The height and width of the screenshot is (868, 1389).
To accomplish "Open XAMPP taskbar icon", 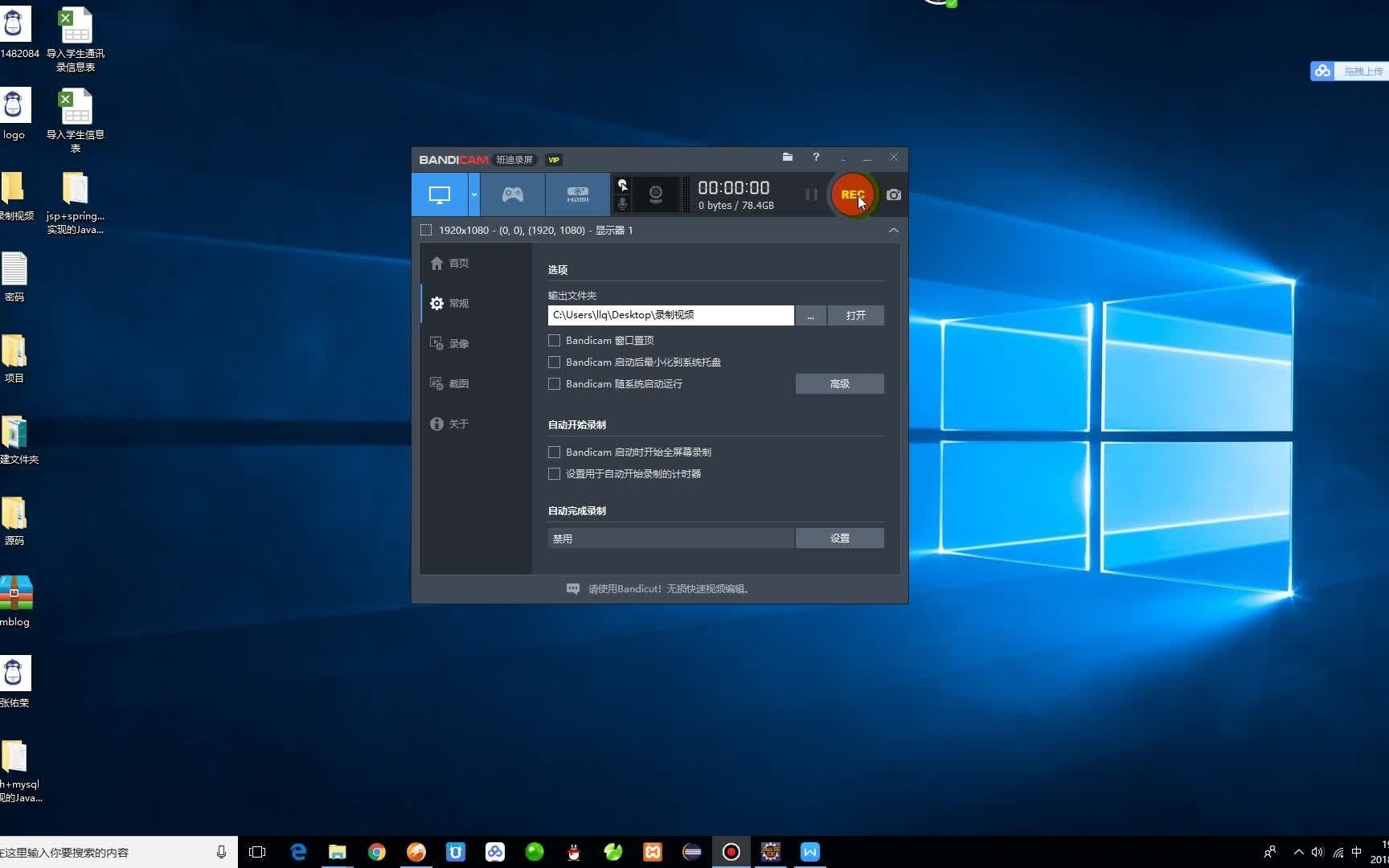I will click(653, 852).
